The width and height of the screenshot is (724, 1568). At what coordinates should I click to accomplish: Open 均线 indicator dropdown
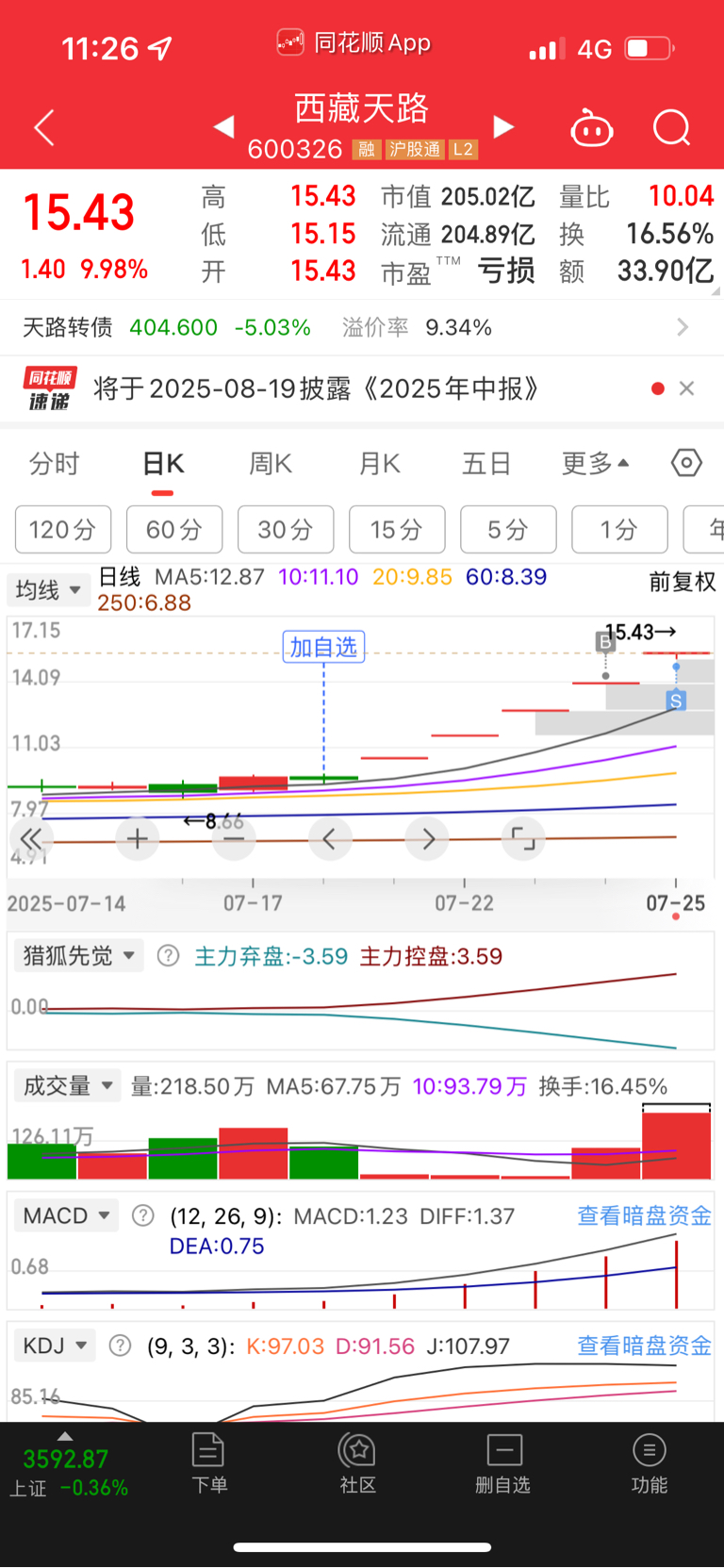tap(48, 590)
